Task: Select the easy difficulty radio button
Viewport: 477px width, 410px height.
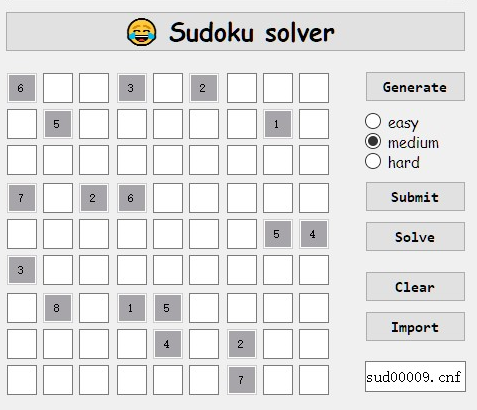Action: click(x=373, y=121)
